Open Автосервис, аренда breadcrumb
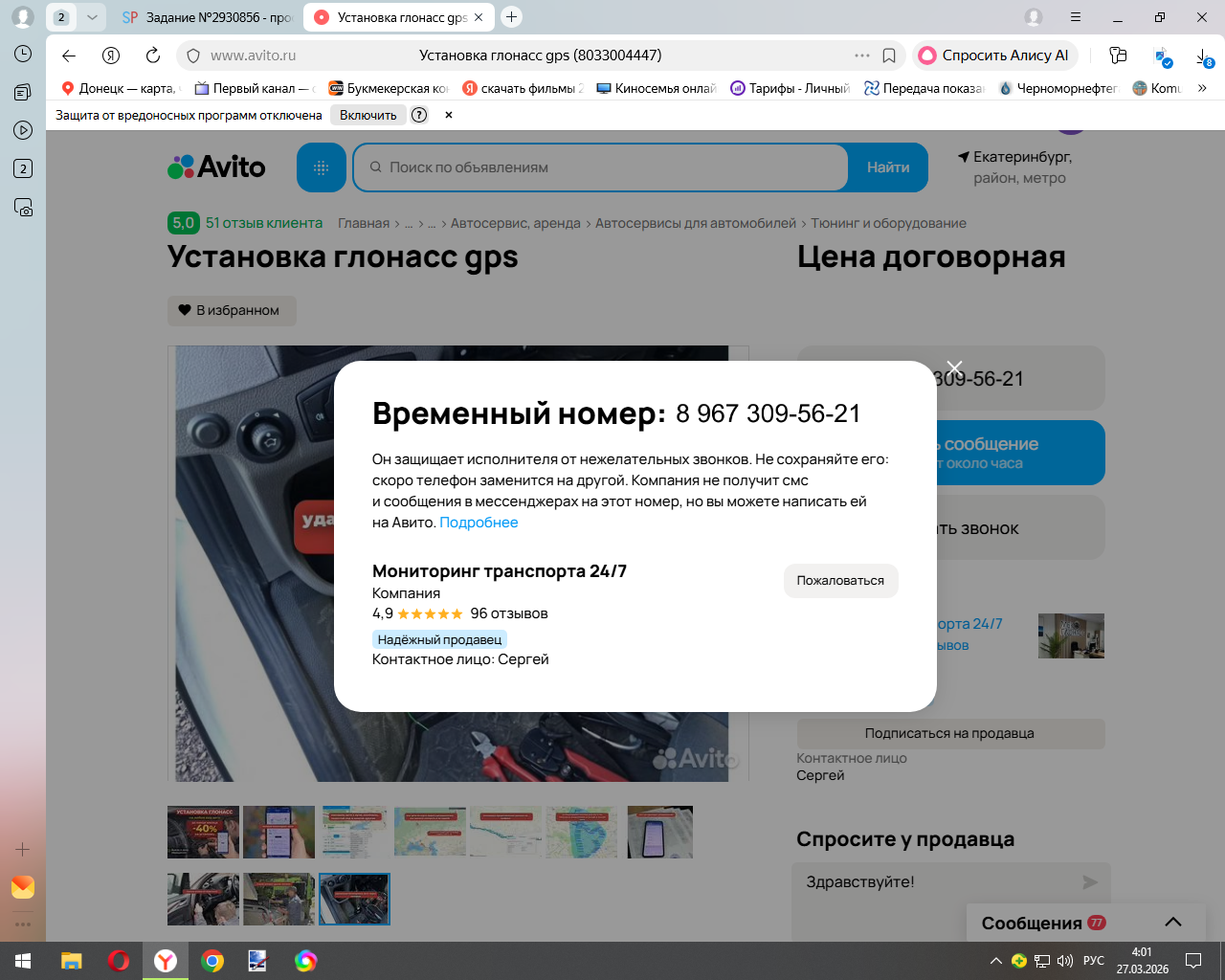The height and width of the screenshot is (980, 1225). 516,223
